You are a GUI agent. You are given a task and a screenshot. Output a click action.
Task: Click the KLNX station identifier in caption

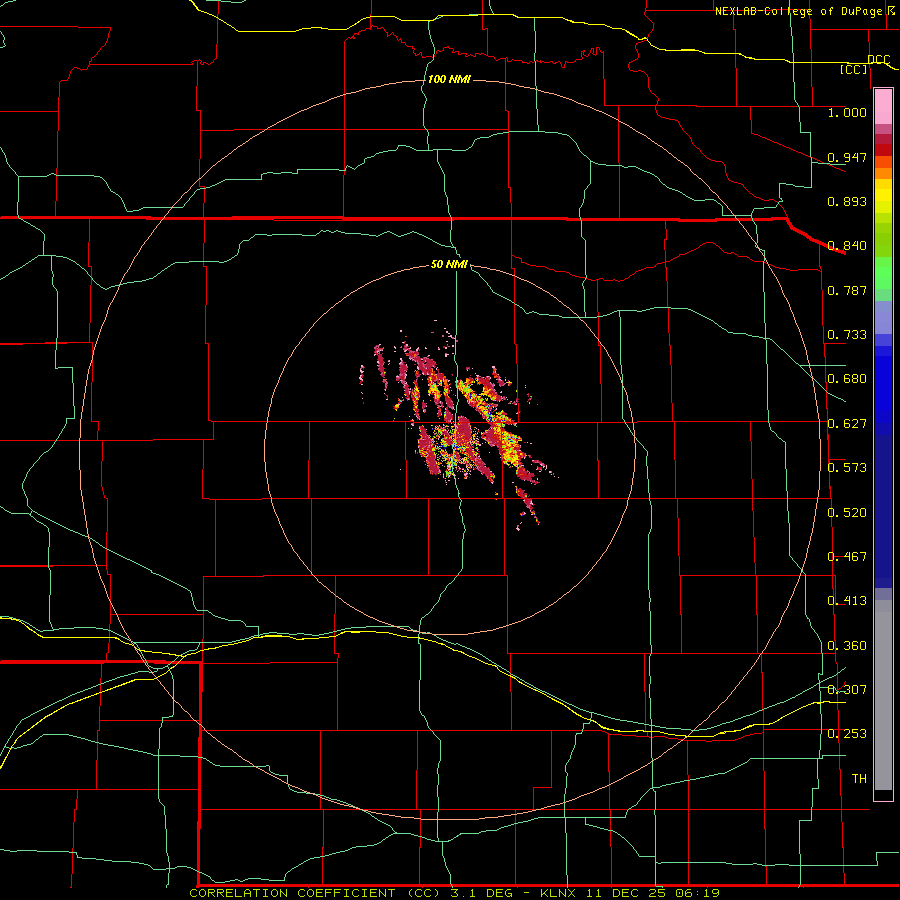(x=560, y=893)
